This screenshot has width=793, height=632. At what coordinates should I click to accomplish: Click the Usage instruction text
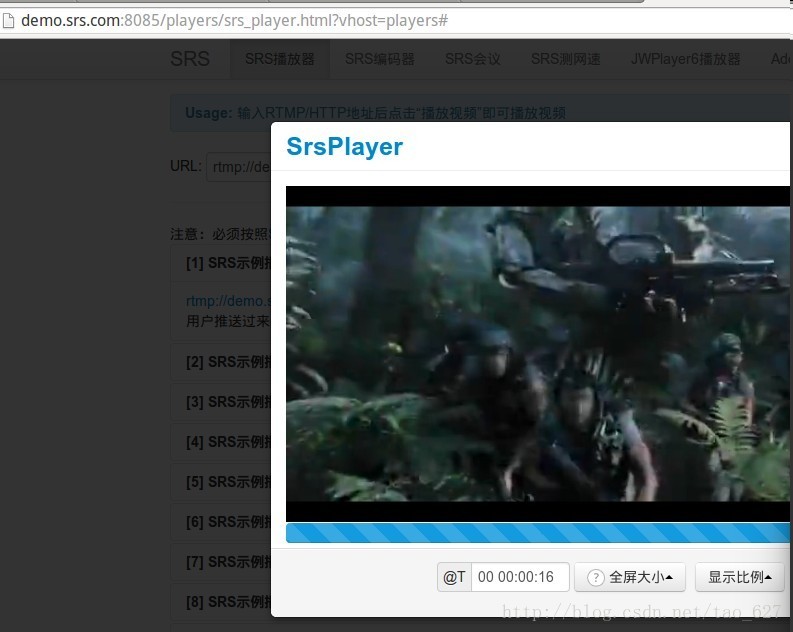coord(375,113)
